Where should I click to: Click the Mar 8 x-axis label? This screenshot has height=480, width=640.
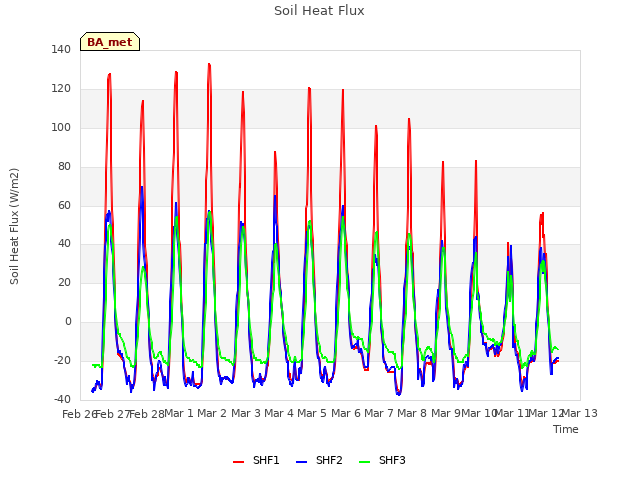[412, 413]
